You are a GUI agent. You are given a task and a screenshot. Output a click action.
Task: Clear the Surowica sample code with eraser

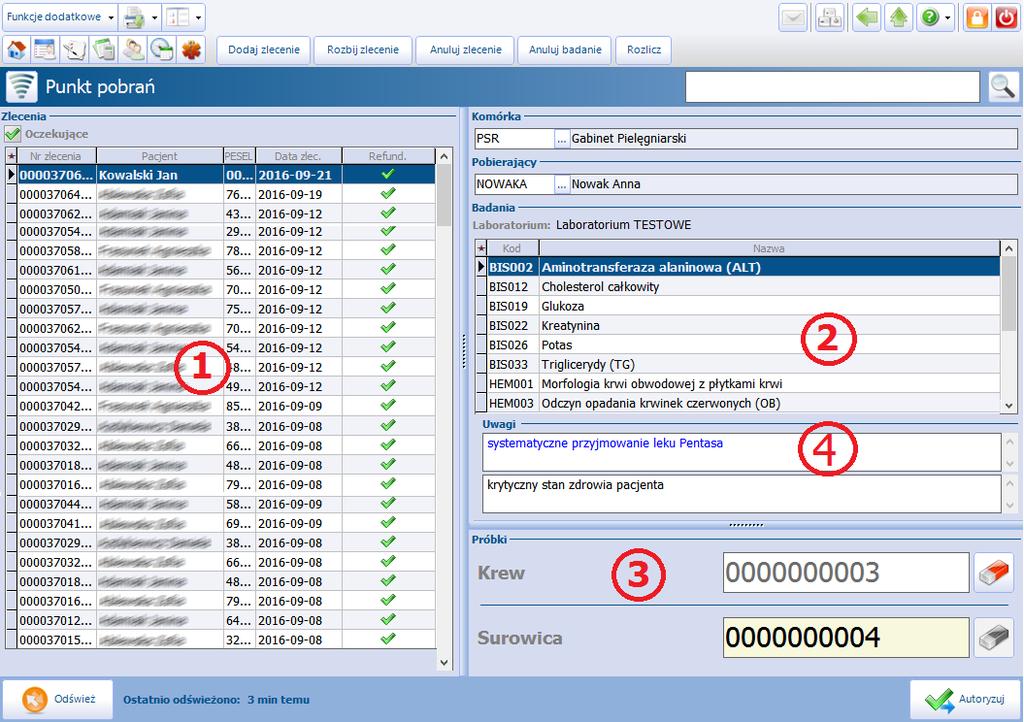pyautogui.click(x=993, y=638)
